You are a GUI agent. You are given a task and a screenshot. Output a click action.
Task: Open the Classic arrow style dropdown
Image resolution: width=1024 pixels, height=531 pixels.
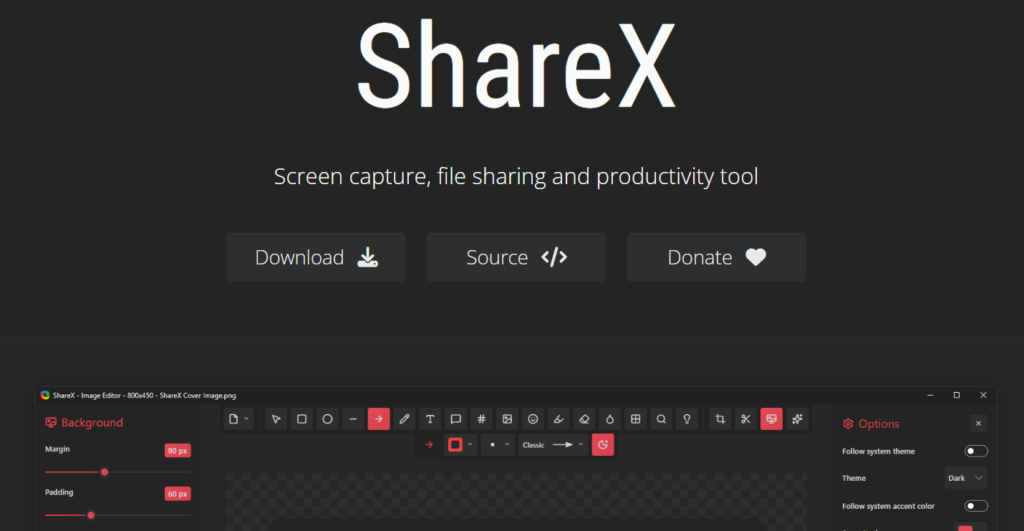click(551, 445)
